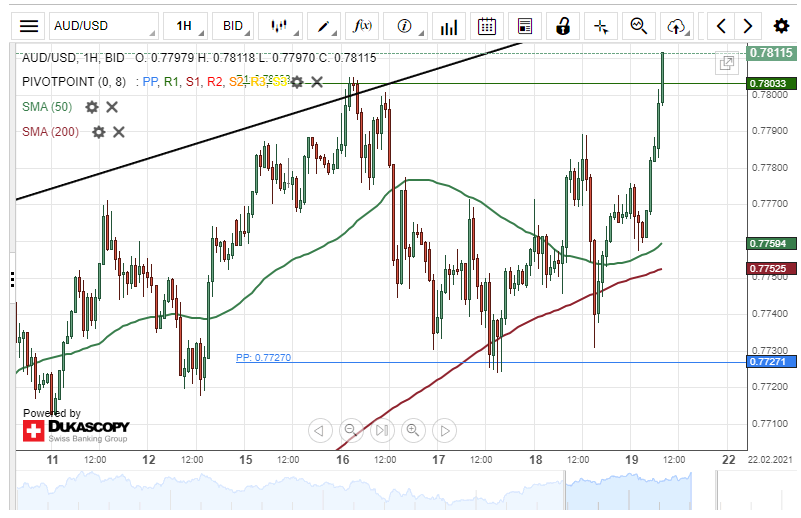Enable the crosshair cursor tool
The width and height of the screenshot is (801, 518).
tap(601, 26)
